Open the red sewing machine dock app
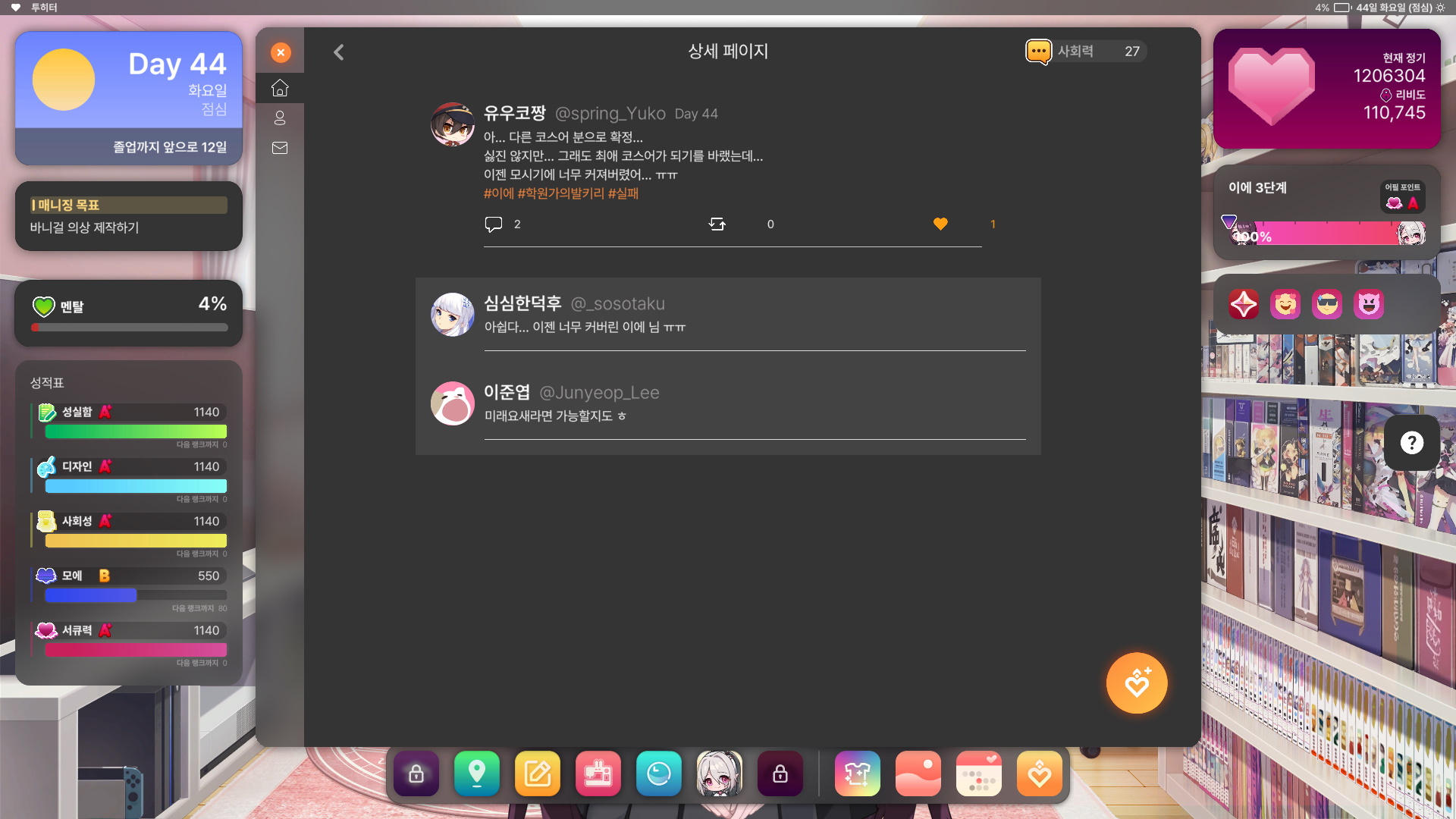The image size is (1456, 819). (x=598, y=773)
